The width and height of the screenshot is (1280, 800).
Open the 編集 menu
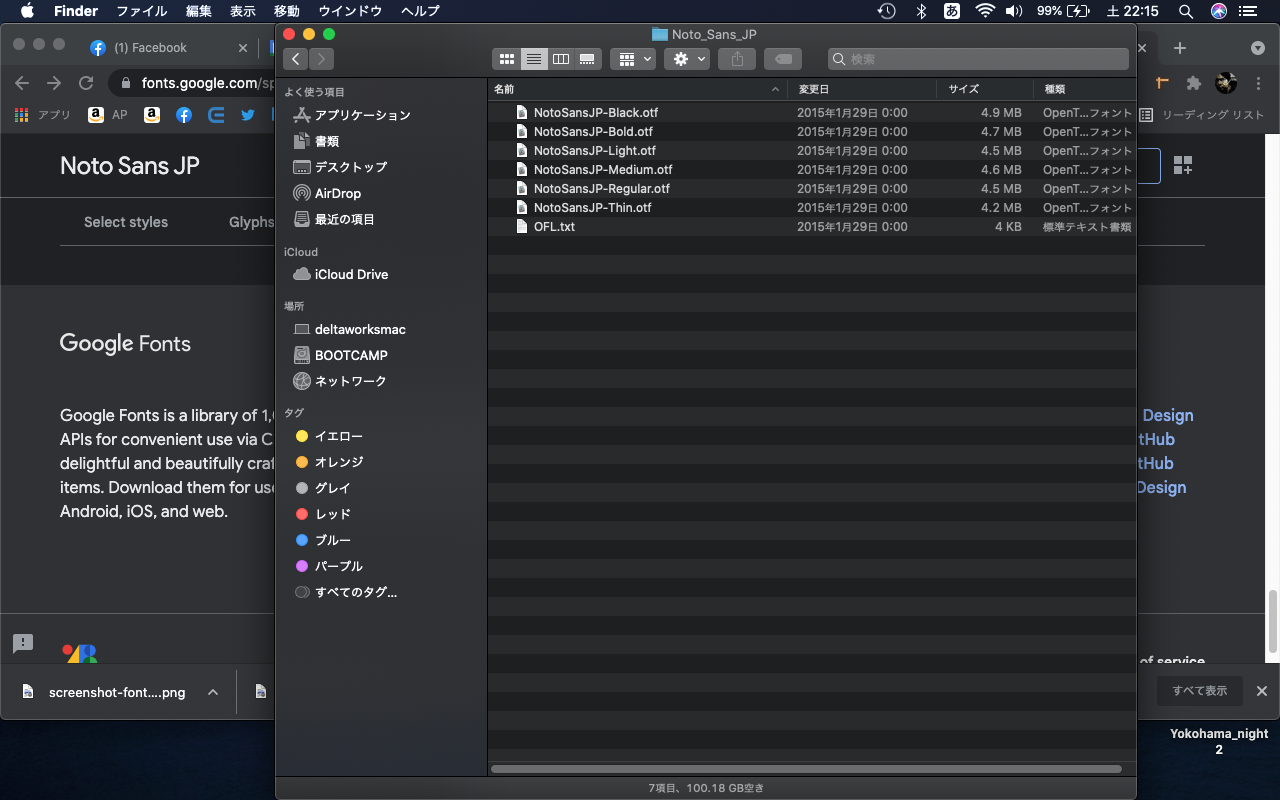199,11
